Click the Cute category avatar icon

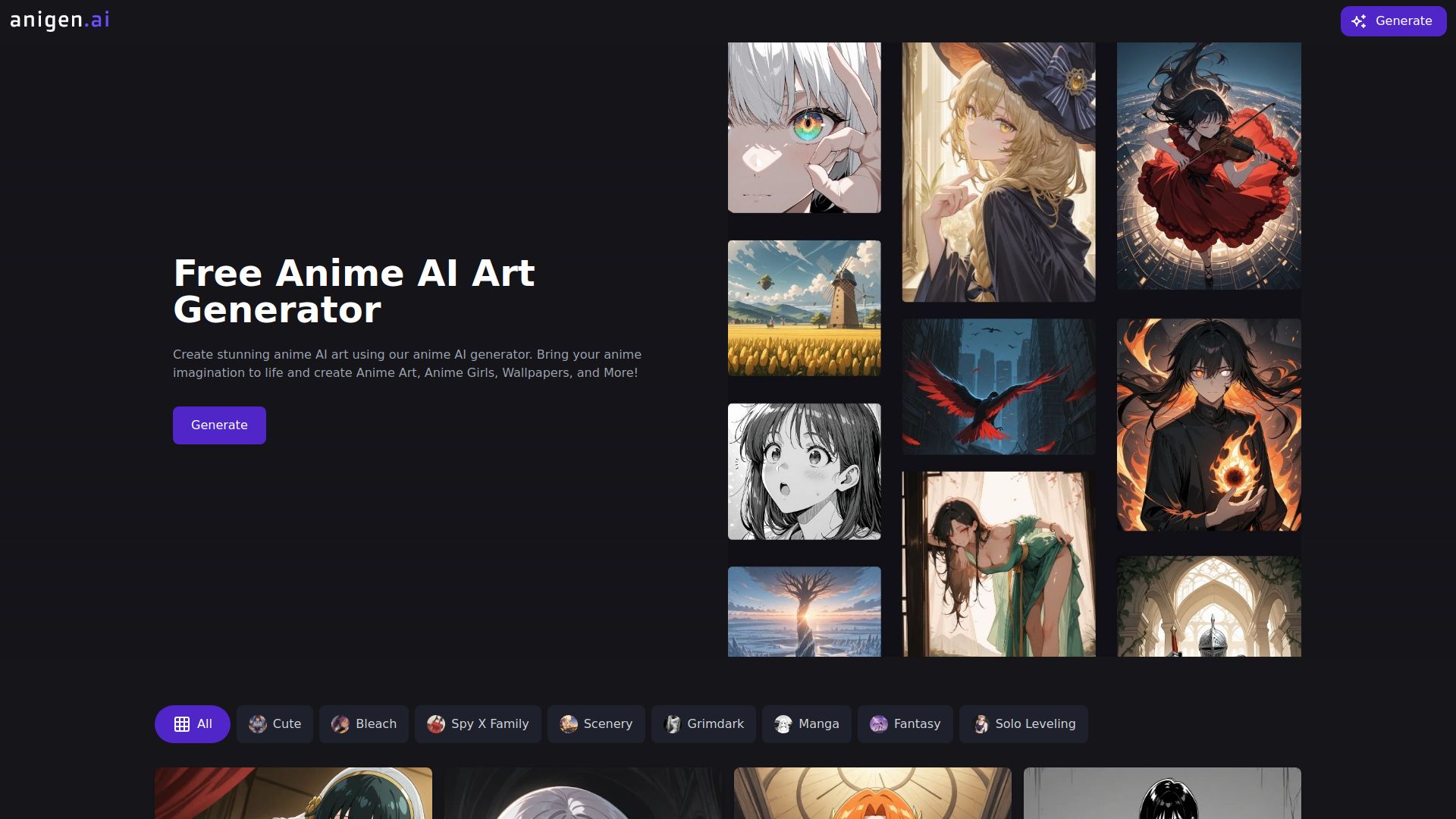[258, 724]
